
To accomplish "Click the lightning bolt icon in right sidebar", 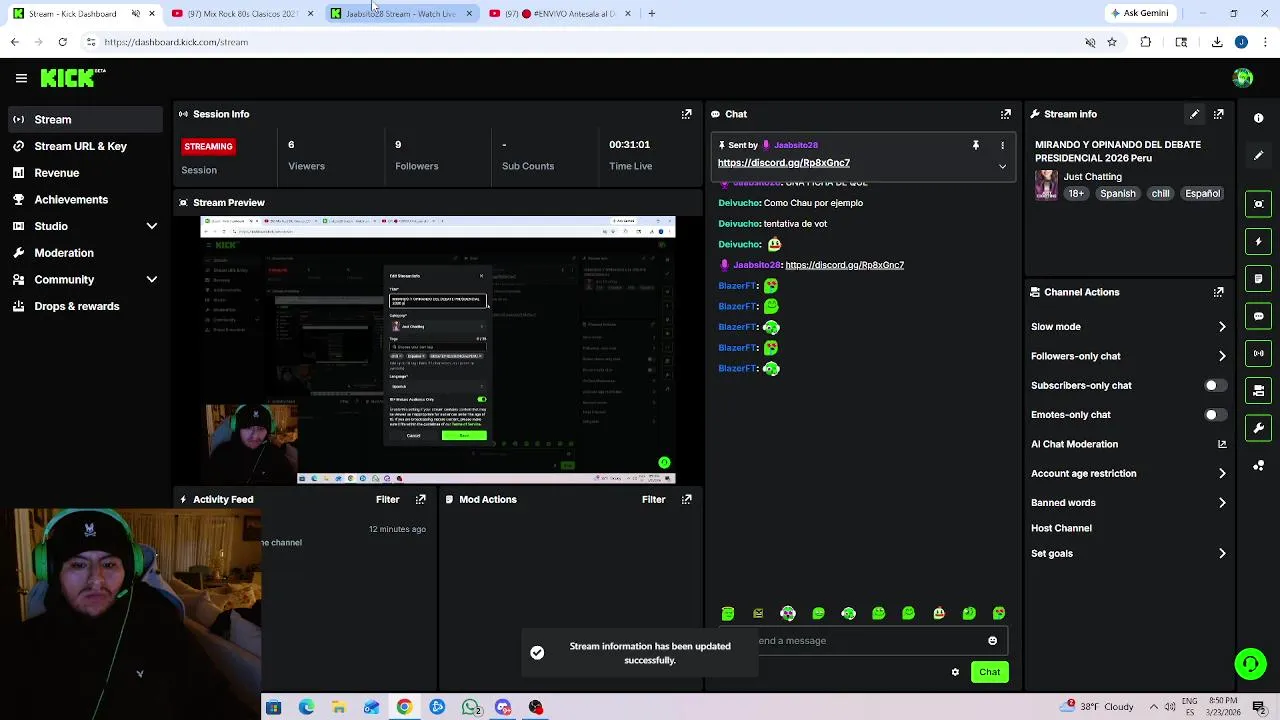I will (1259, 241).
